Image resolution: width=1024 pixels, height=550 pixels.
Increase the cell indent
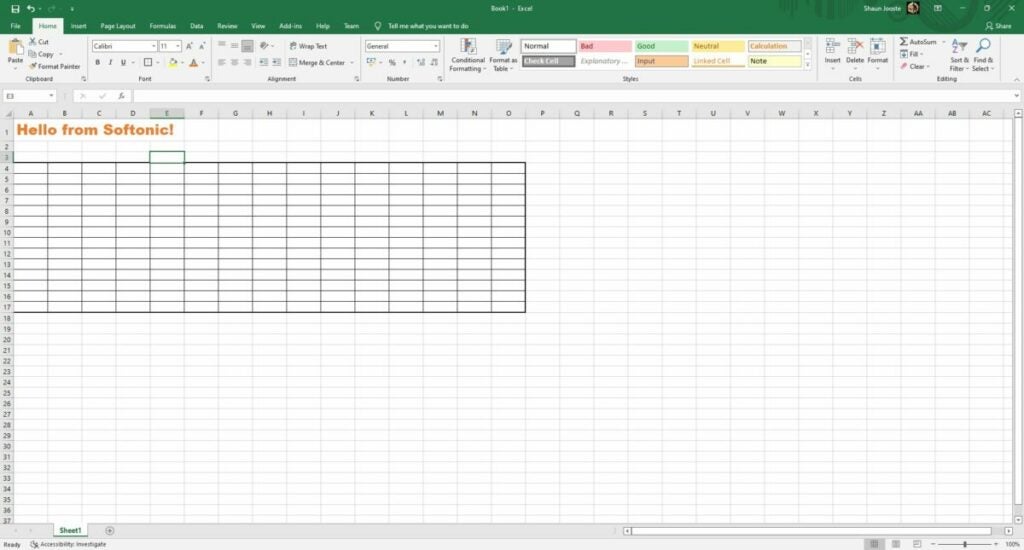[x=276, y=63]
